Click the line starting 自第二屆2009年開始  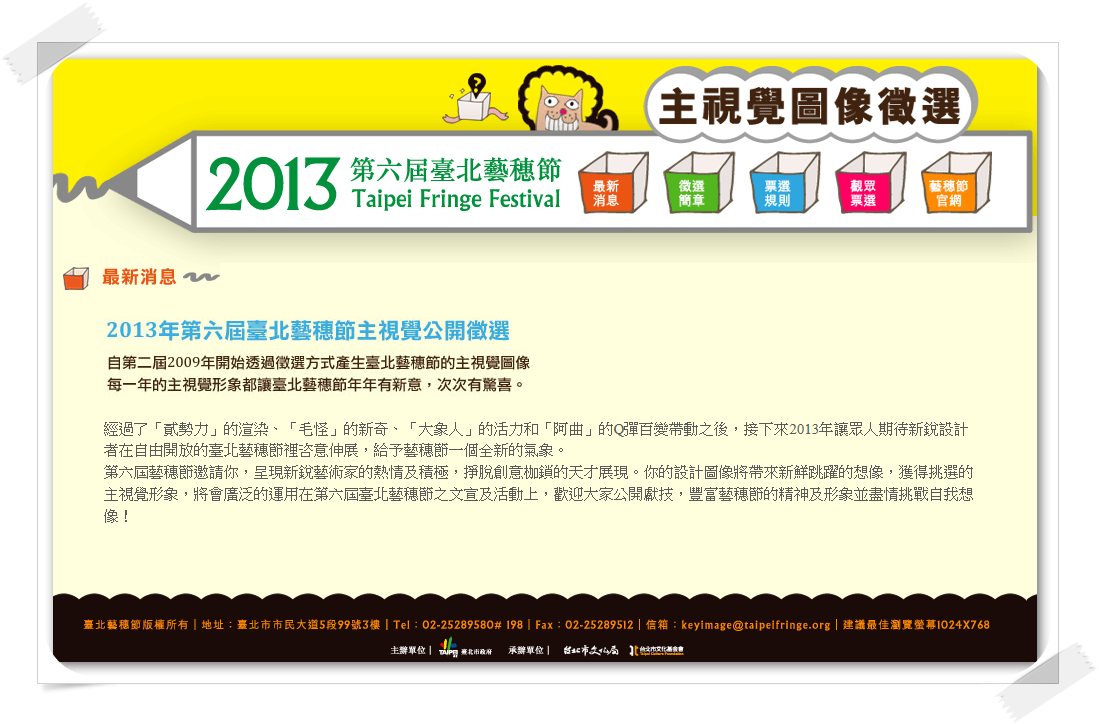[318, 363]
